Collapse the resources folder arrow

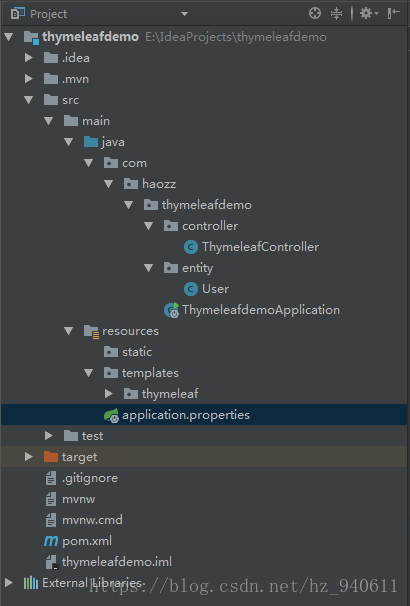pos(68,331)
